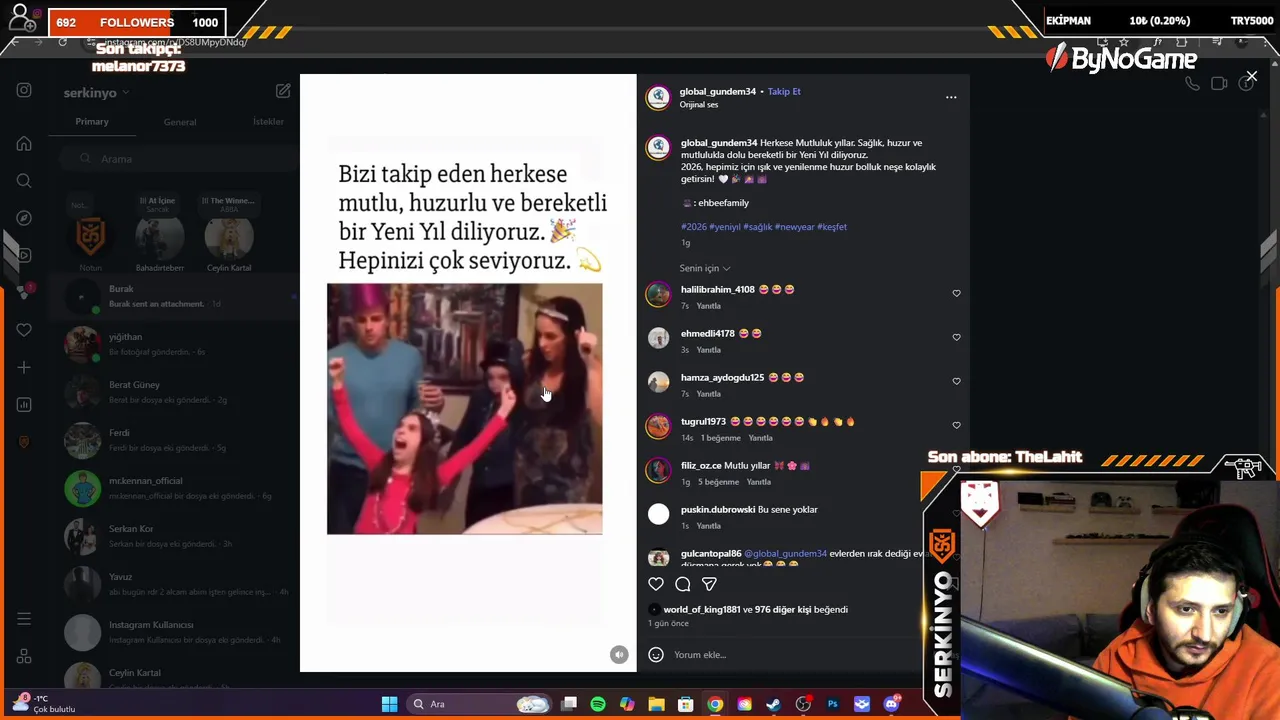Close the post dialog with the X
1280x720 pixels.
pos(1251,76)
